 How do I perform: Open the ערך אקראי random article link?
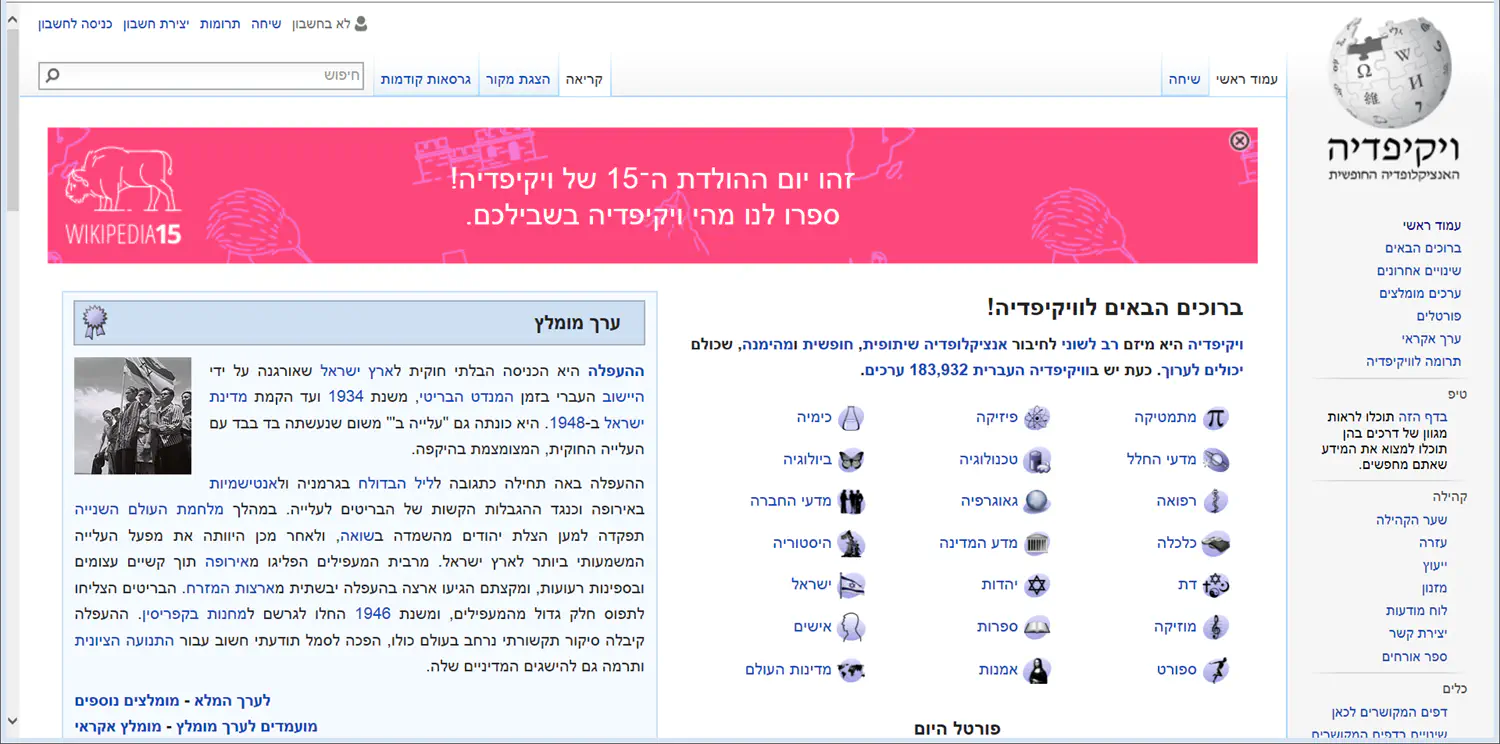tap(1431, 339)
